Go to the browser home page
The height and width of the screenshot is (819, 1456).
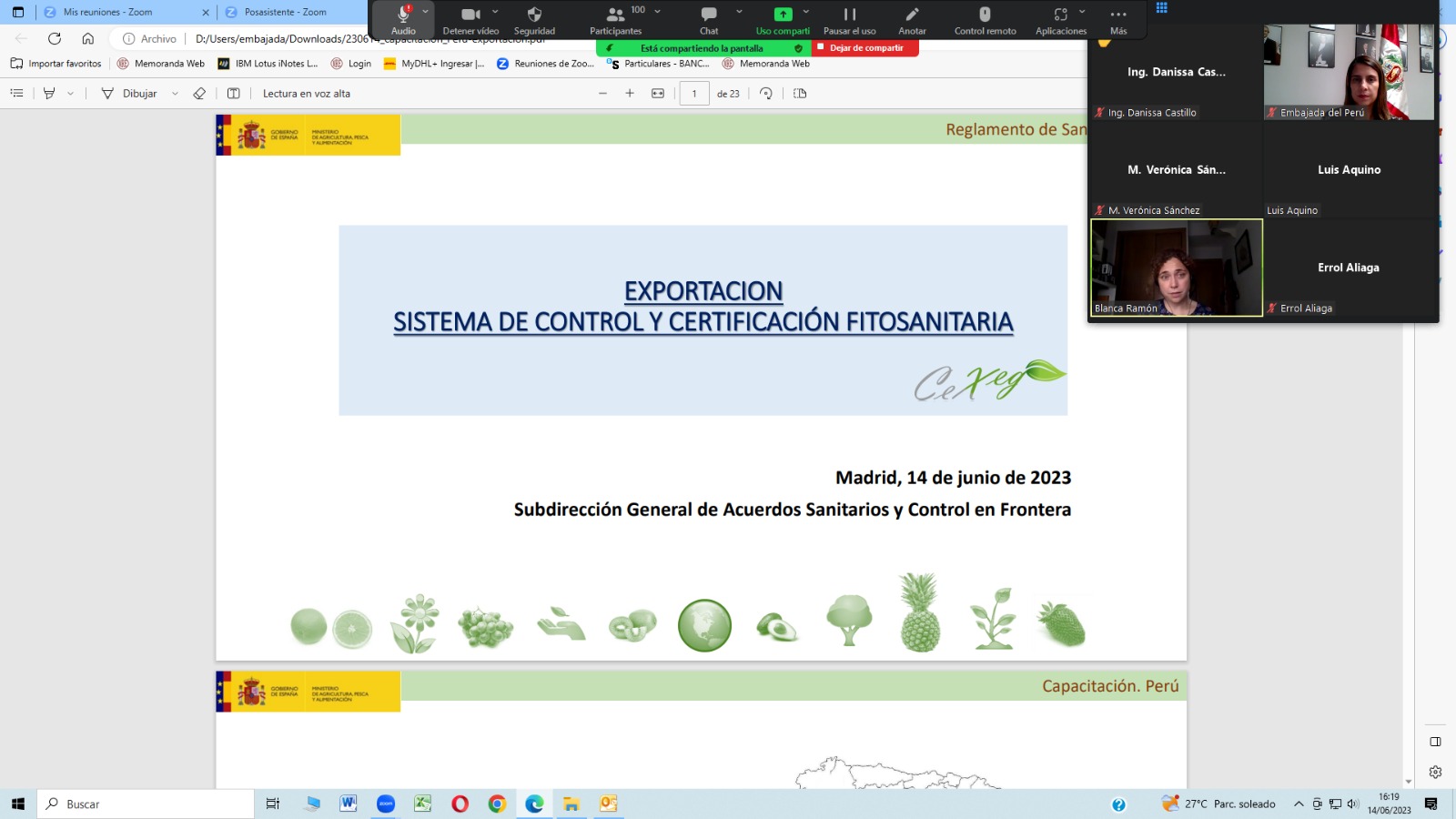[x=87, y=38]
